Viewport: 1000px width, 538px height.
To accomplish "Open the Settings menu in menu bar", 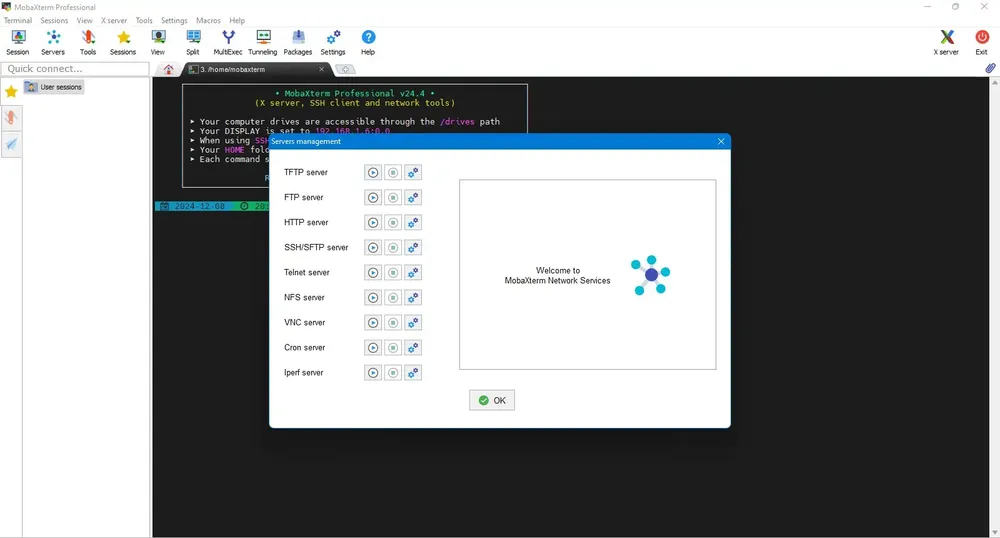I will pyautogui.click(x=174, y=20).
